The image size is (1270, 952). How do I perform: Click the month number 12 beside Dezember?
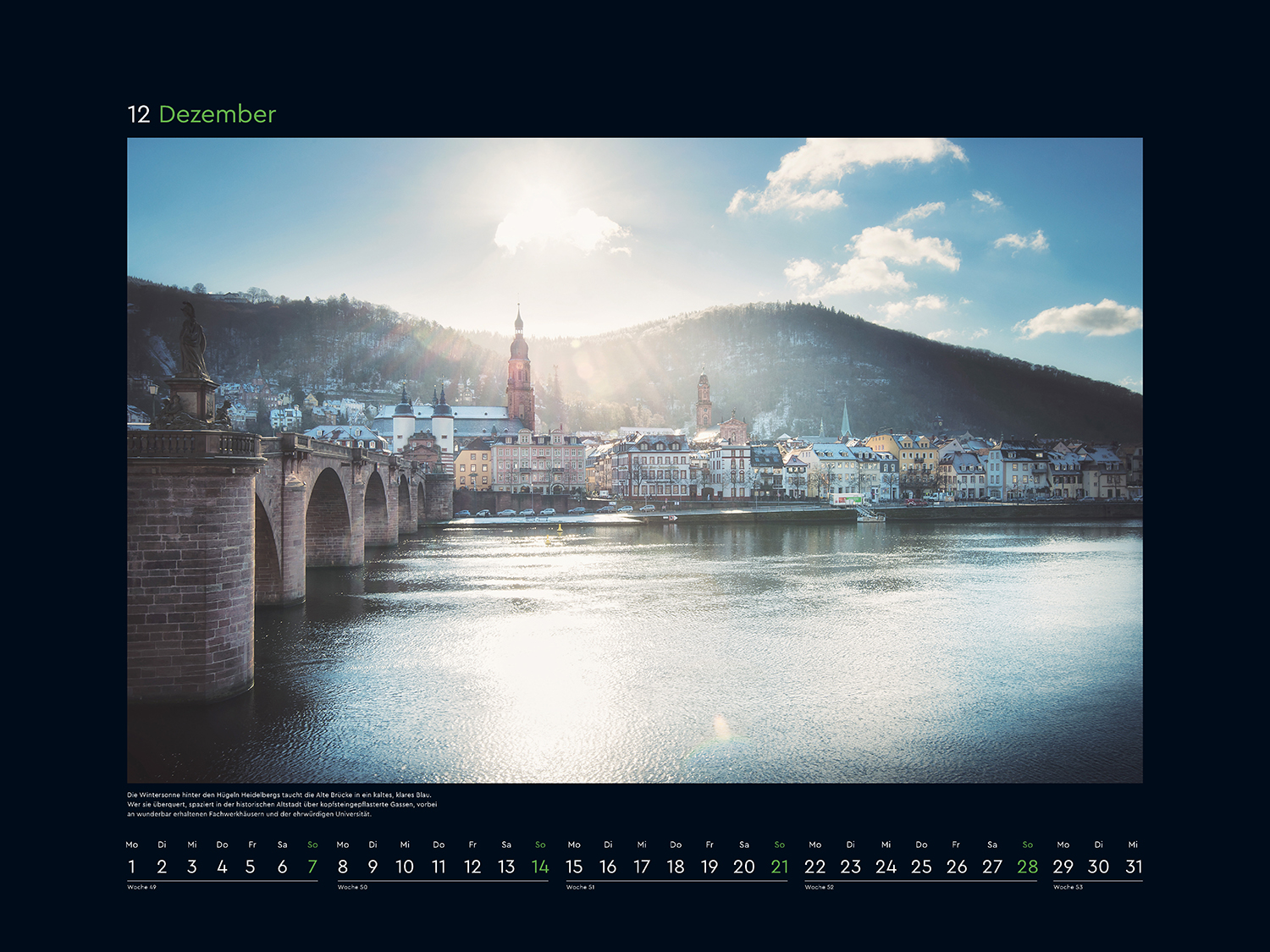coord(138,114)
